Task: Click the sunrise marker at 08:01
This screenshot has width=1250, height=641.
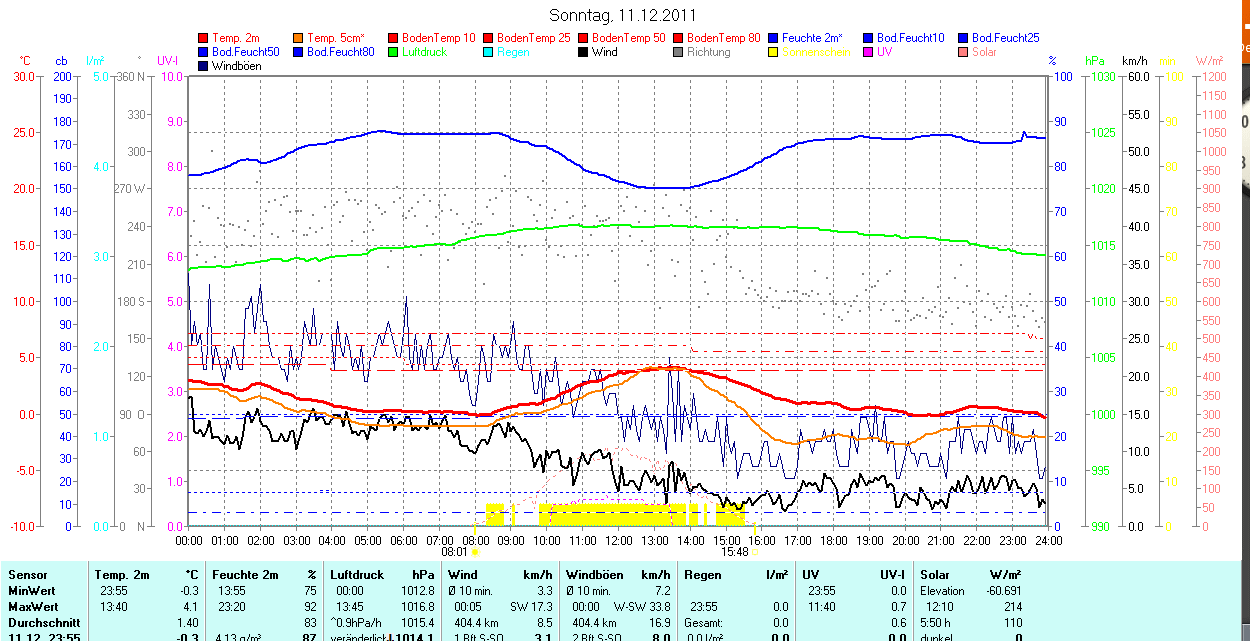Action: pyautogui.click(x=475, y=551)
